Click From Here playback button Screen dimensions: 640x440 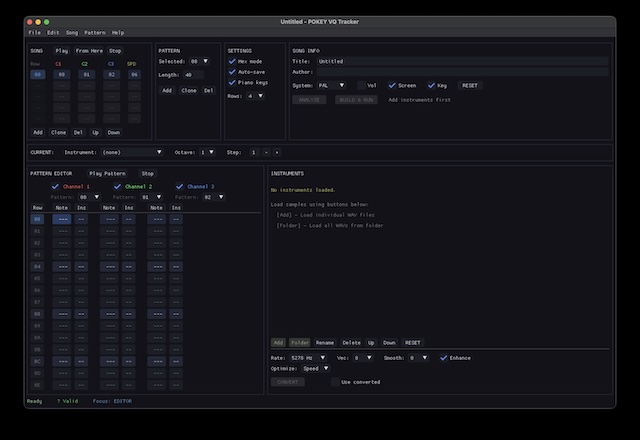(89, 50)
